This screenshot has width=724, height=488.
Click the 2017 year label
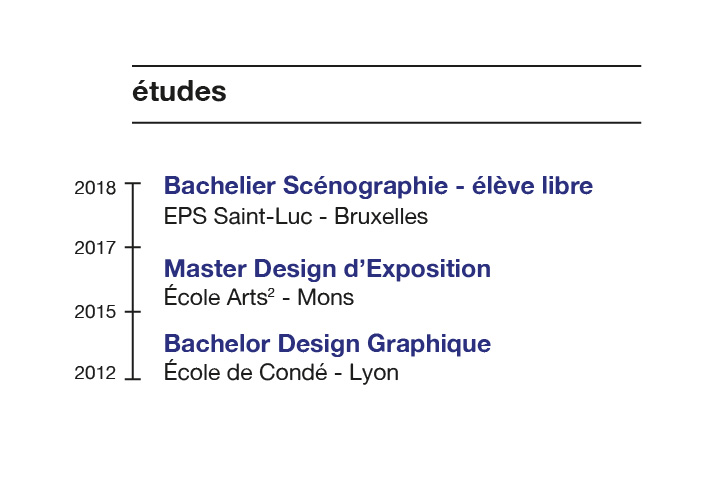pyautogui.click(x=95, y=248)
